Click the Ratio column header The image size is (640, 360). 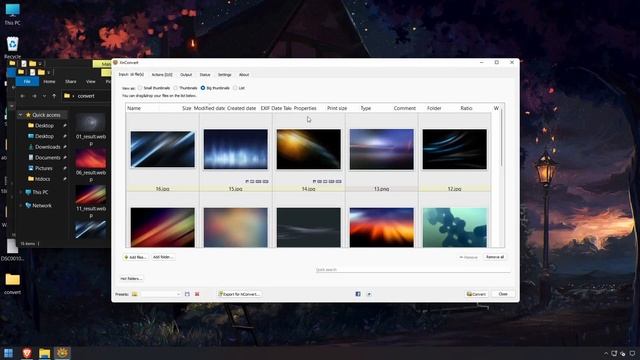tap(466, 108)
